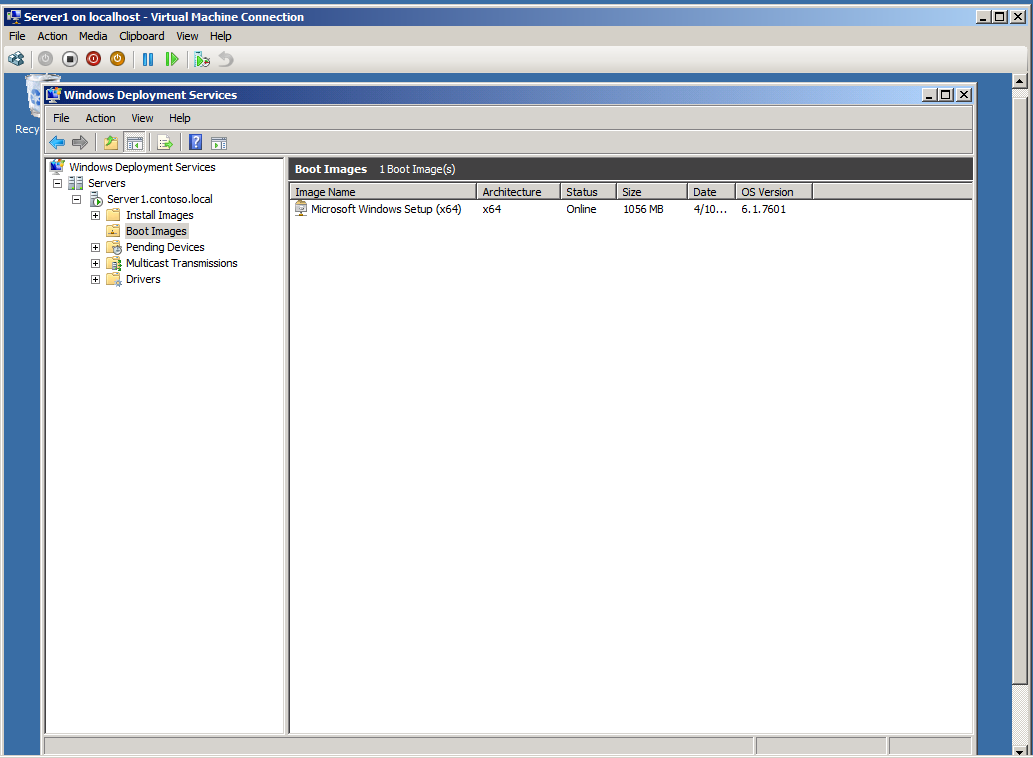This screenshot has height=758, width=1033.
Task: Click the Ctrl+Alt+Delete icon in VM toolbar
Action: tap(16, 59)
